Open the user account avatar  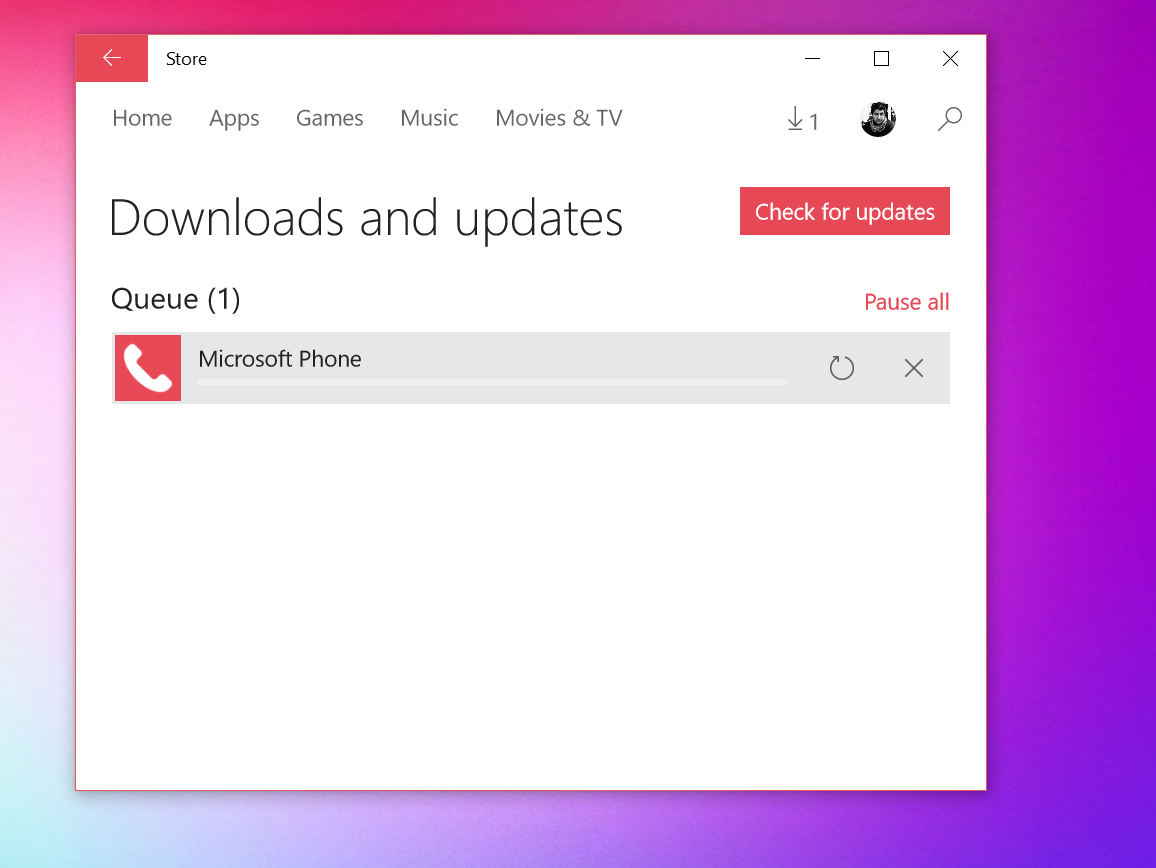click(x=877, y=118)
